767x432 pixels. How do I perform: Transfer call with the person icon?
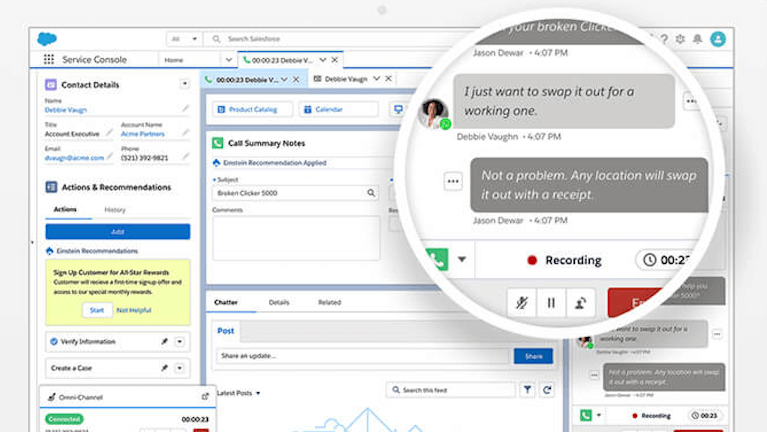click(x=580, y=303)
